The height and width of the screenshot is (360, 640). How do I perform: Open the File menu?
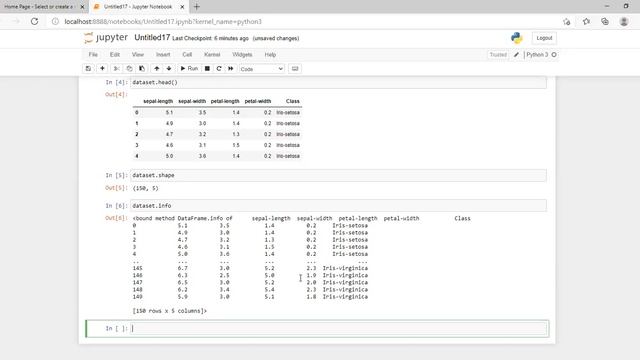(93, 54)
